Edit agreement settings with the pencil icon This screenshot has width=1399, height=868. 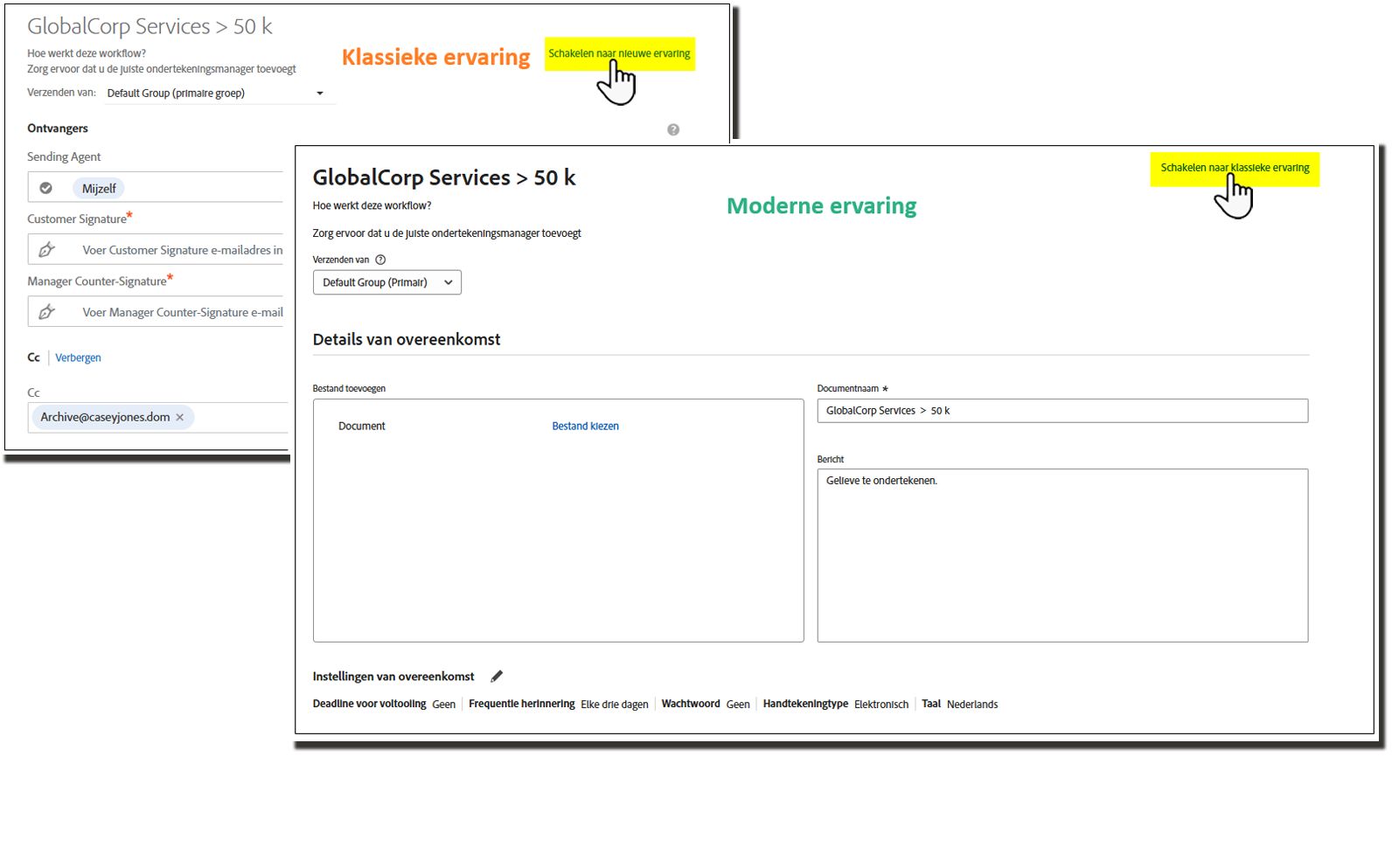[497, 676]
